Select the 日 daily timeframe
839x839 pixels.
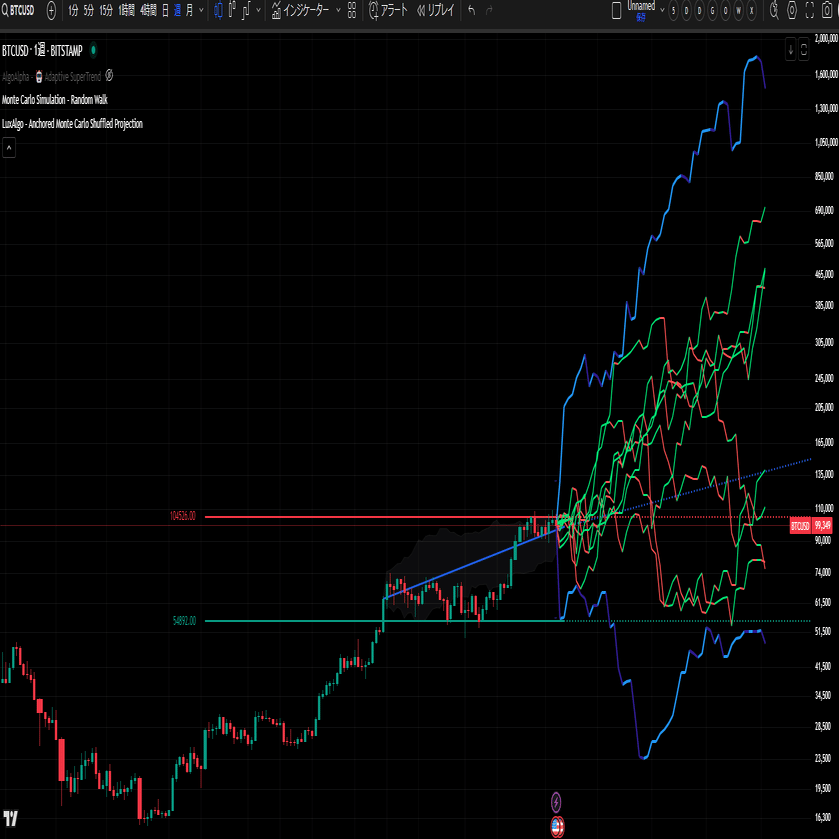tap(165, 10)
